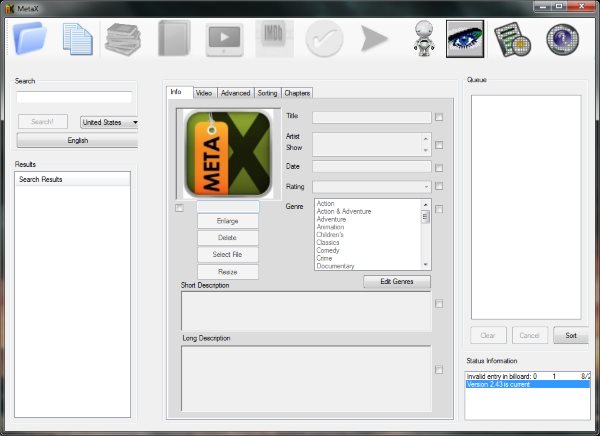Click the MetaX cover artwork thumbnail
This screenshot has width=600, height=436.
[x=228, y=154]
